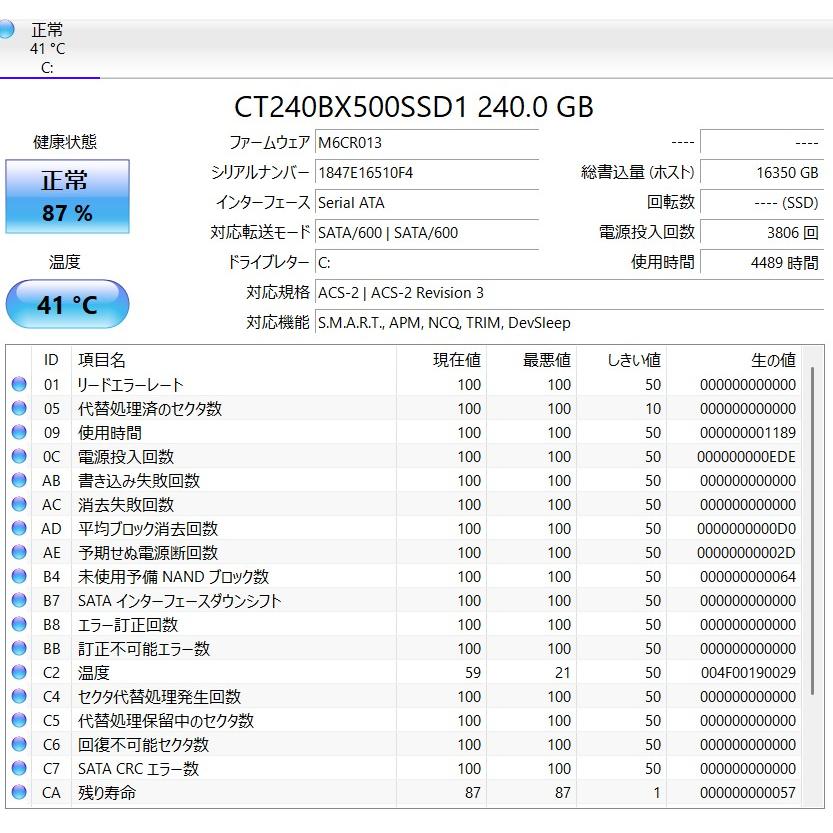
Task: Select the 消去失敗回数 attribute name
Action: click(x=126, y=505)
